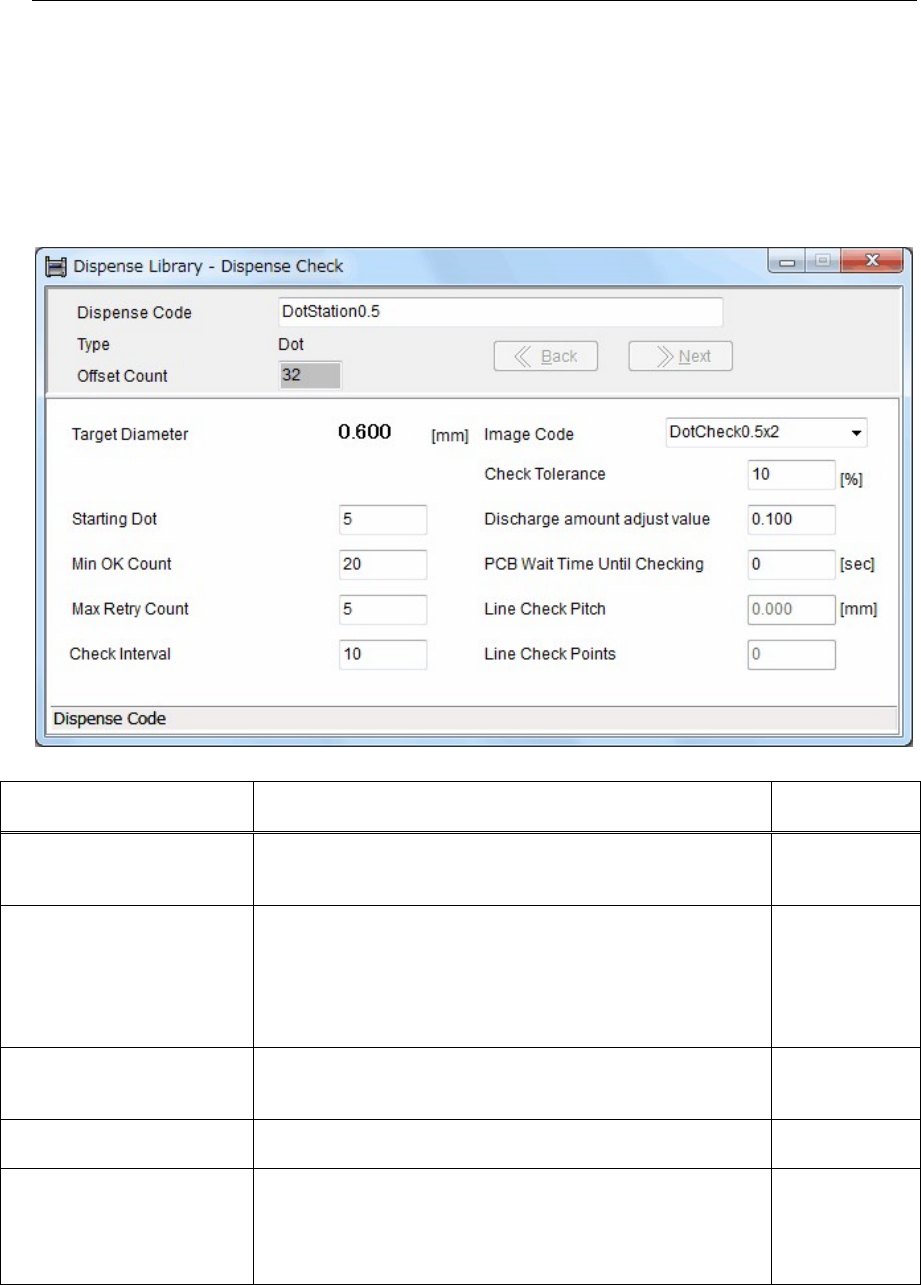The image size is (921, 1285).
Task: Click the Line Check Pitch field
Action: pos(791,609)
